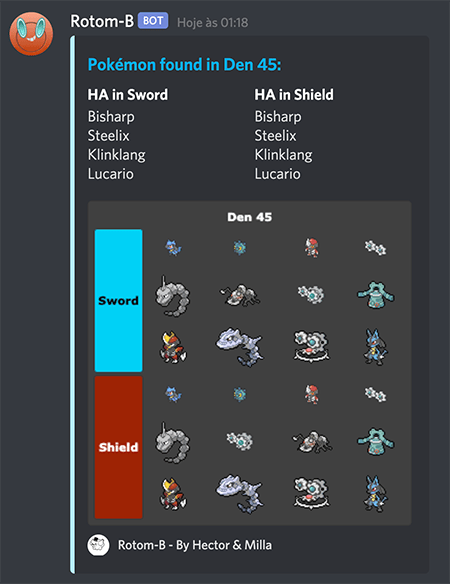Click the message timestamp Hoje às 01:18

212,23
